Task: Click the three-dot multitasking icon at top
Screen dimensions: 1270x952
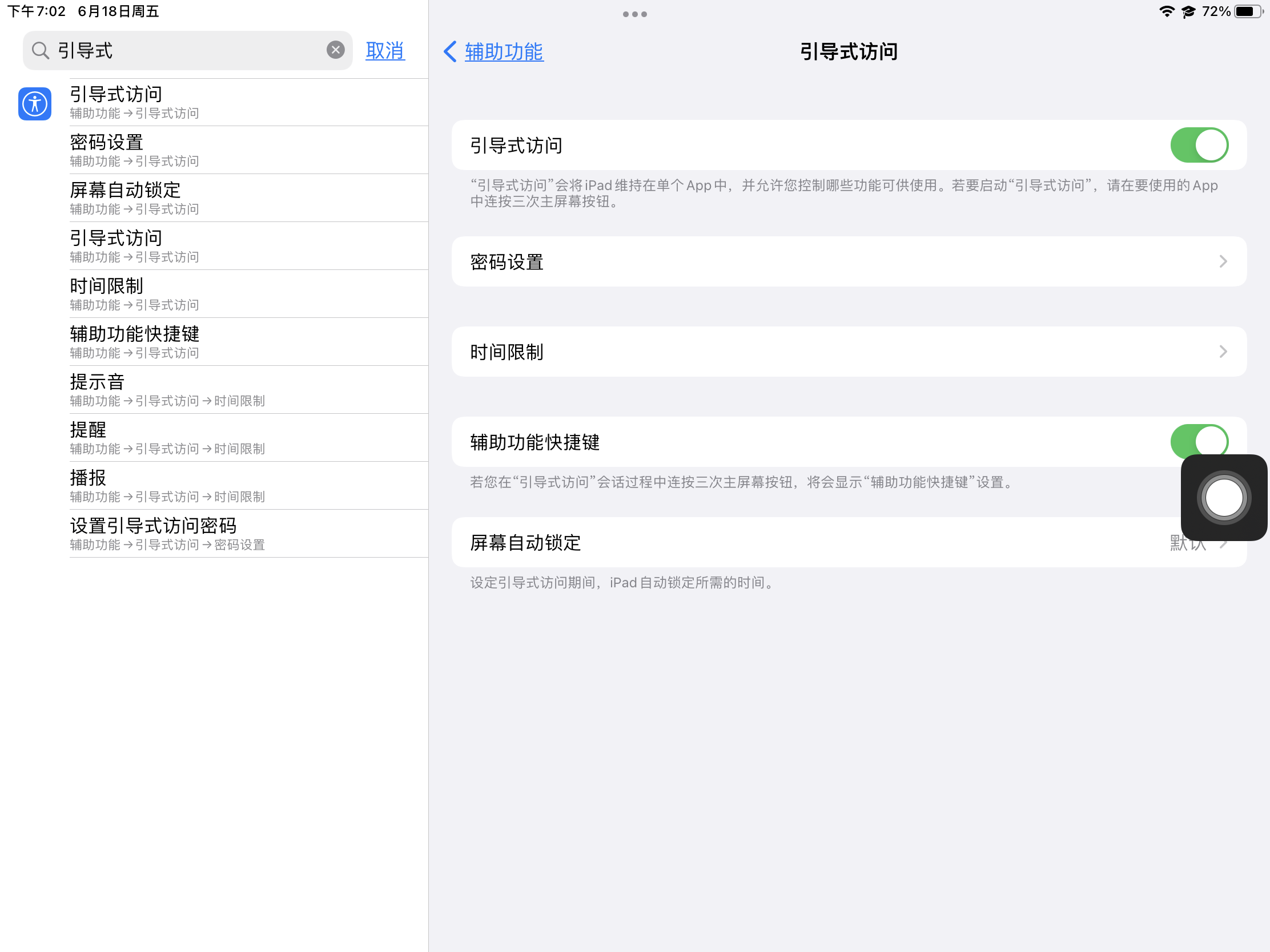Action: (634, 14)
